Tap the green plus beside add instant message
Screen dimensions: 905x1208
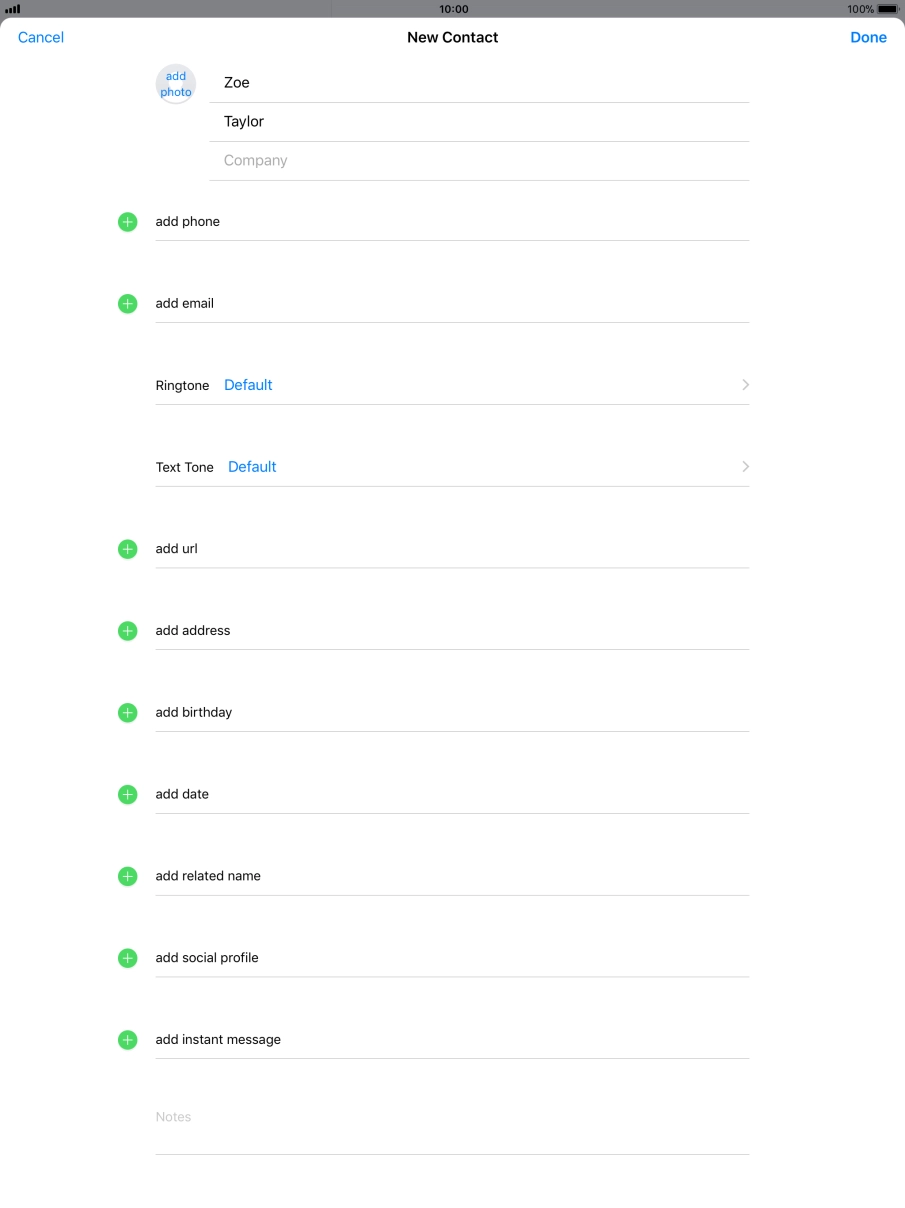point(128,1040)
